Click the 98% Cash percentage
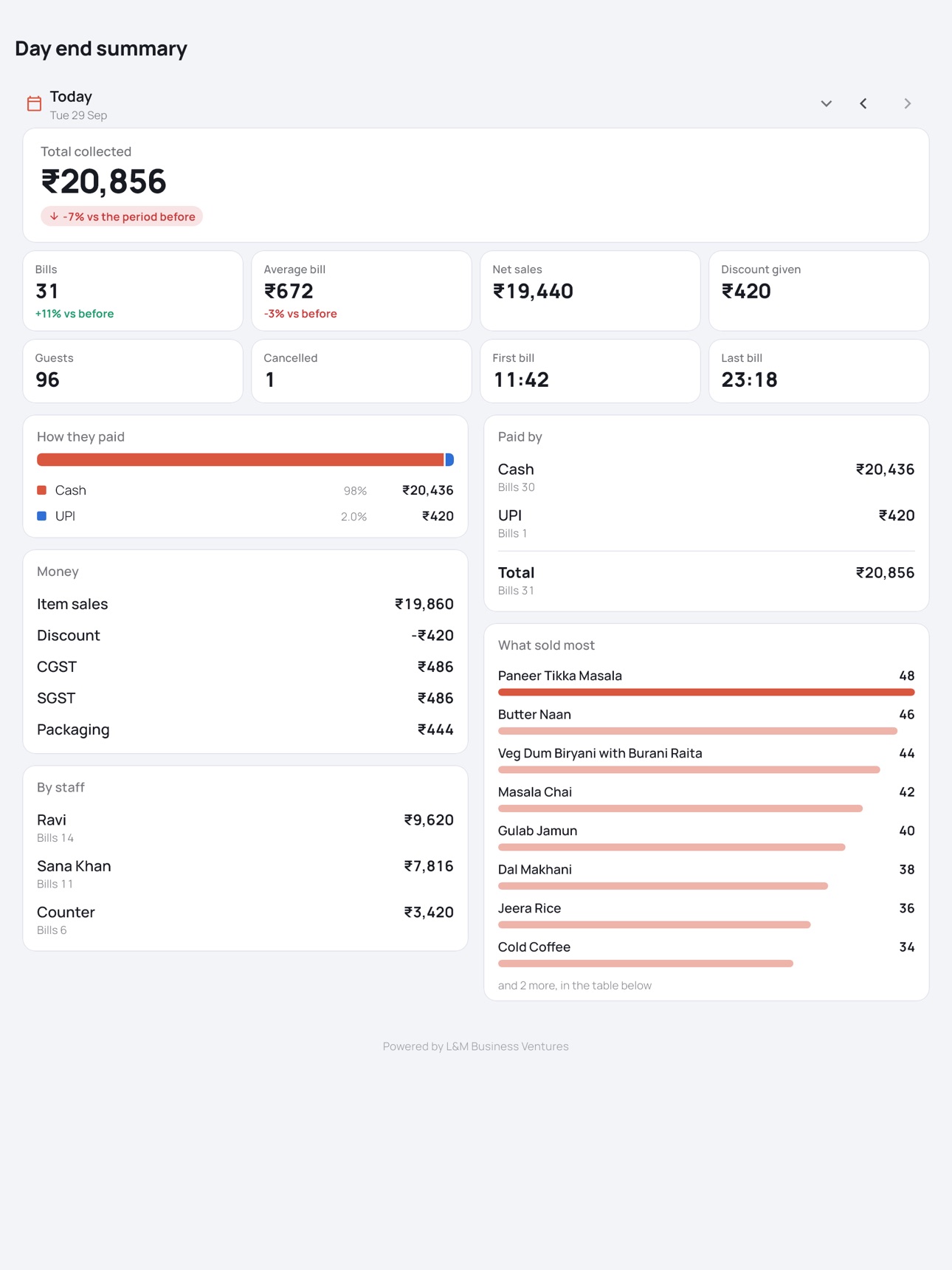952x1270 pixels. point(355,491)
